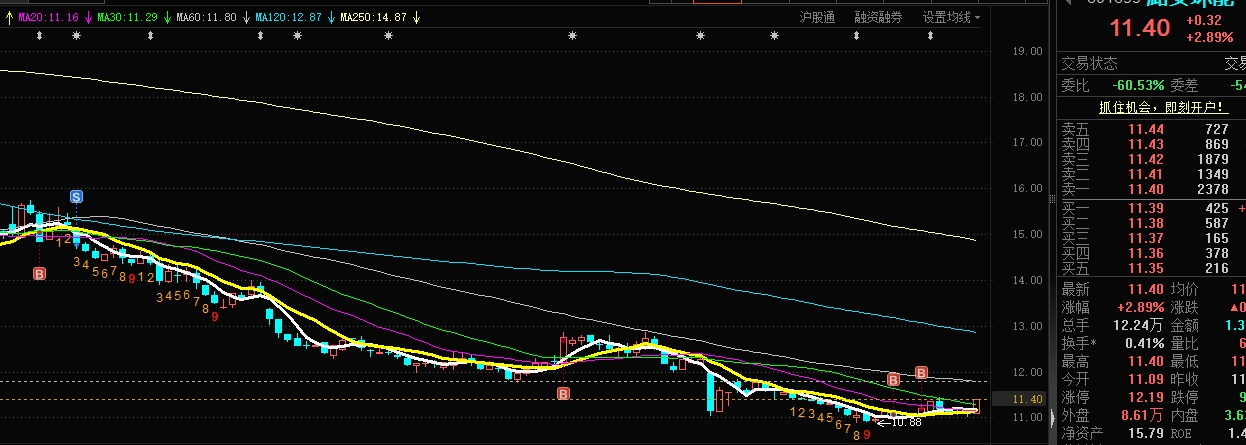The width and height of the screenshot is (1246, 445).
Task: Click the event marker directly under MA20 label
Action: tap(40, 36)
